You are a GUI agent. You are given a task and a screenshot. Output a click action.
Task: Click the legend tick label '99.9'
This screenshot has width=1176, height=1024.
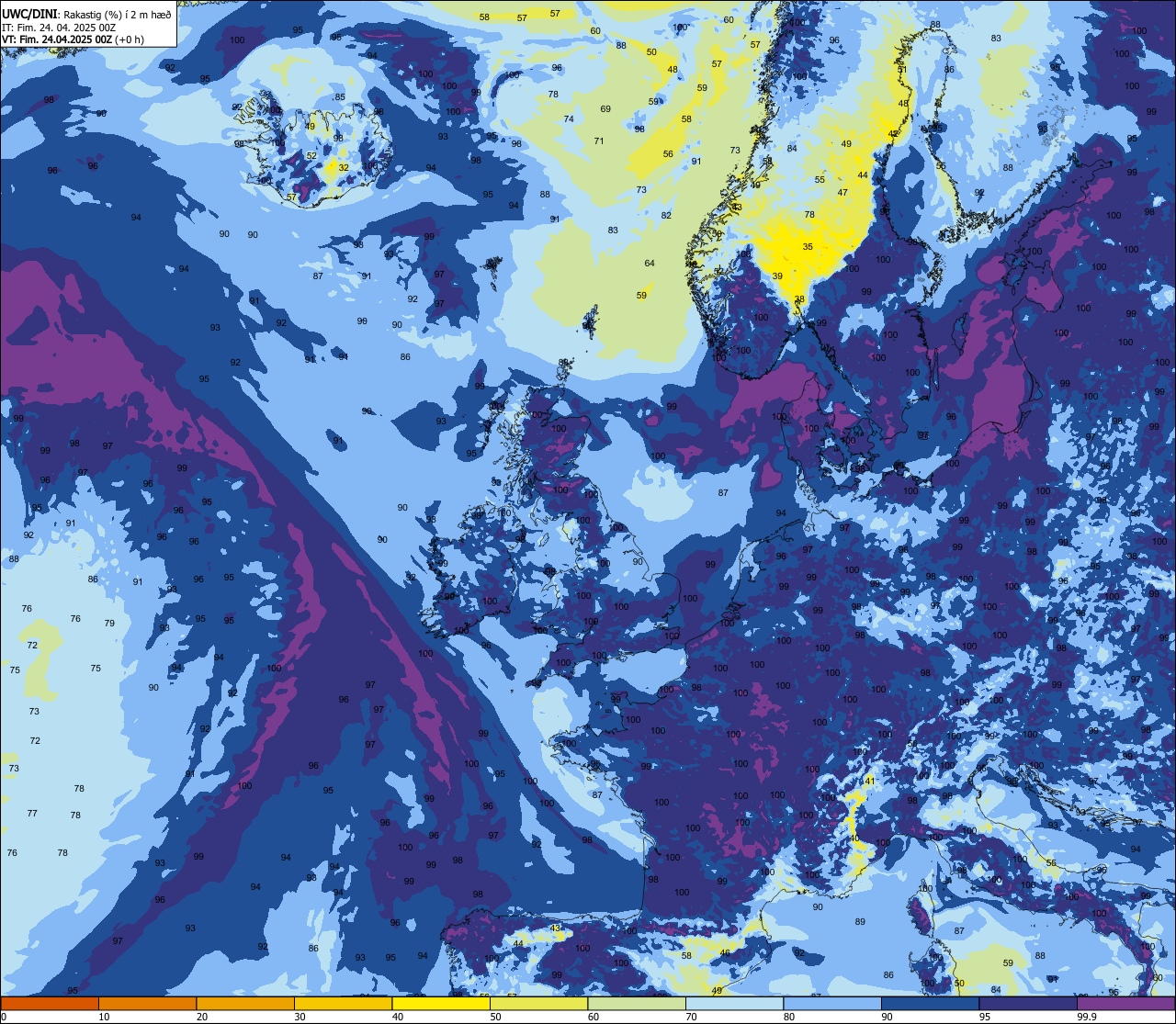pos(1087,1017)
